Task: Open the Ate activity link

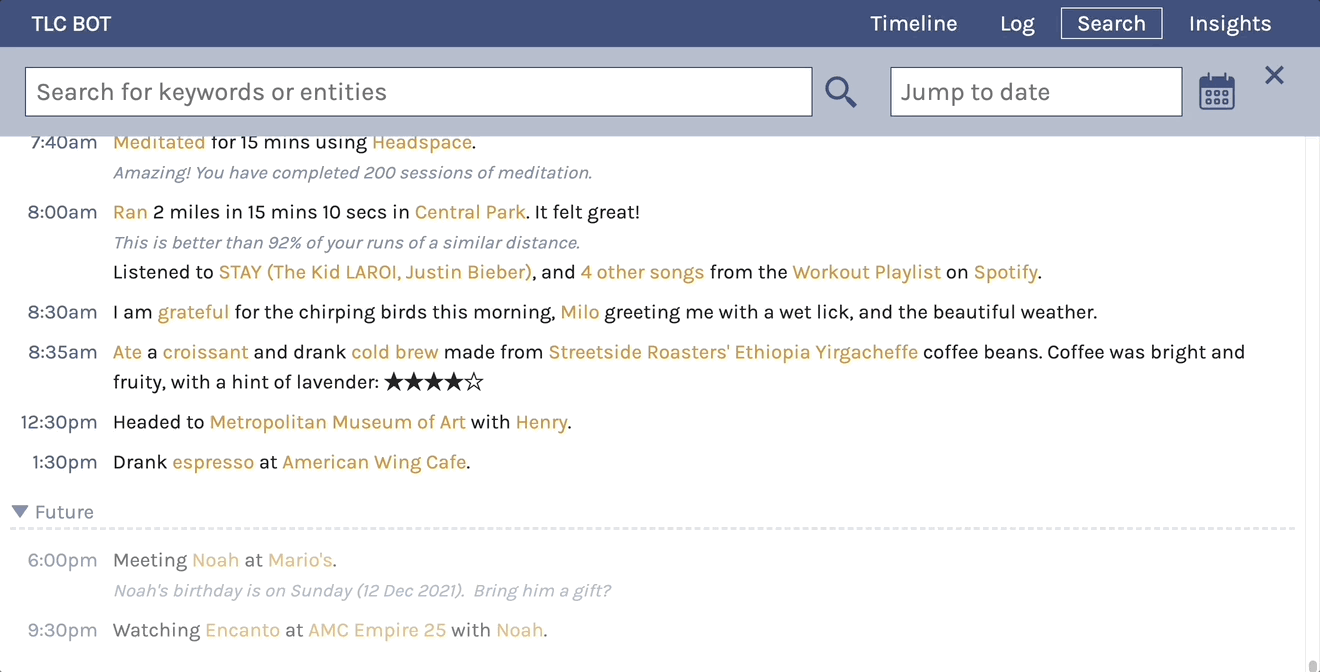Action: 127,352
